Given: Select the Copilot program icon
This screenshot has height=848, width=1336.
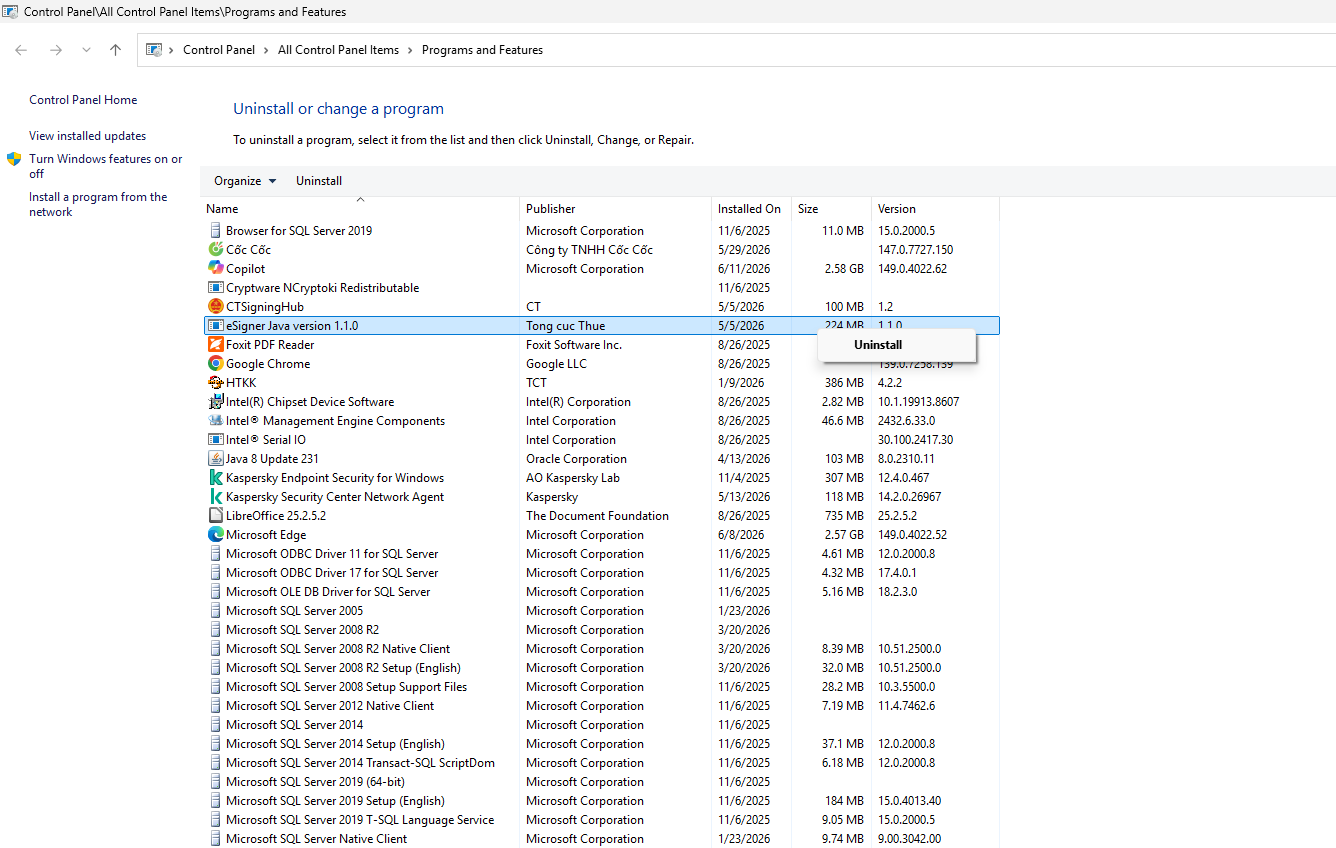Looking at the screenshot, I should point(215,268).
